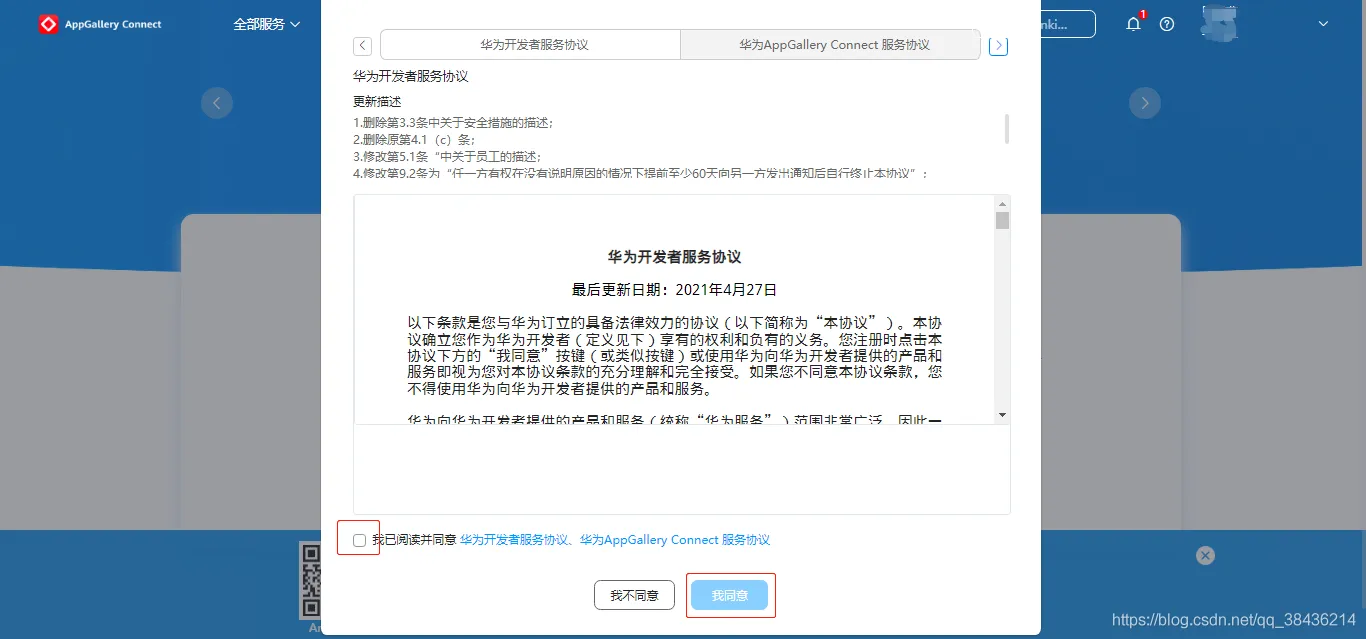Click the AppGallery Connect logo

[x=100, y=24]
